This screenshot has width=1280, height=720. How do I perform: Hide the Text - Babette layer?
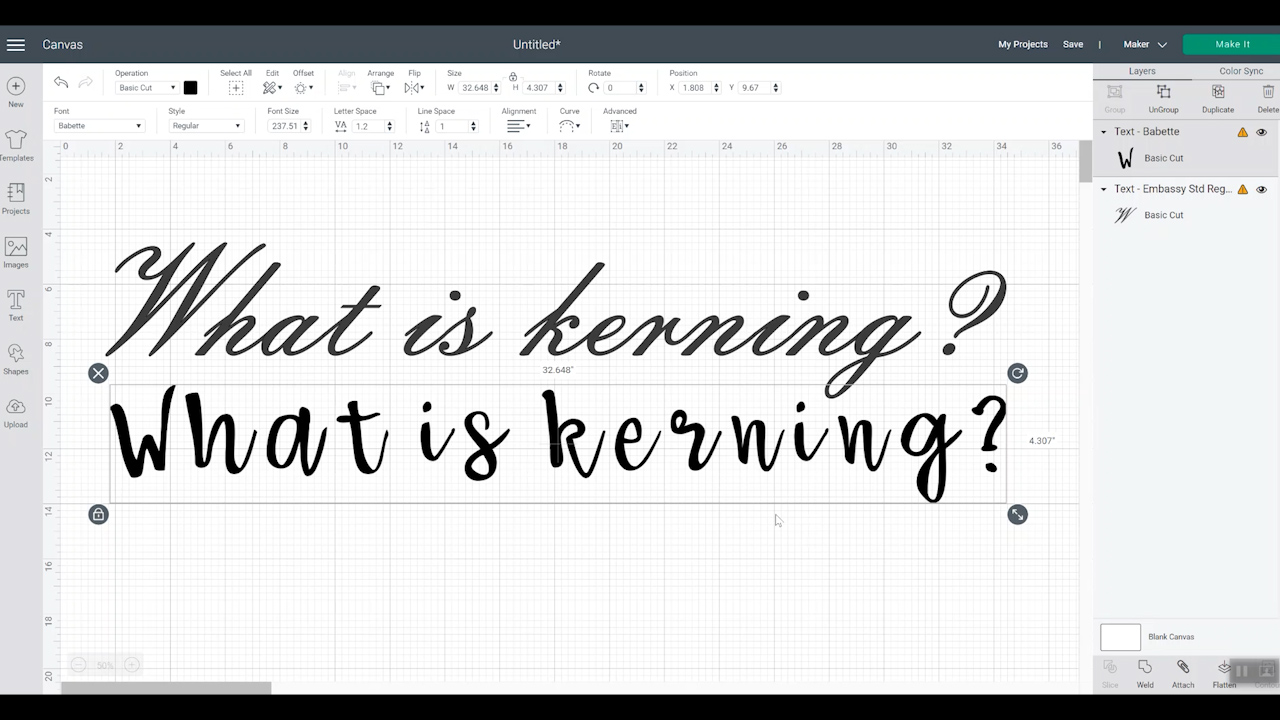(1261, 132)
